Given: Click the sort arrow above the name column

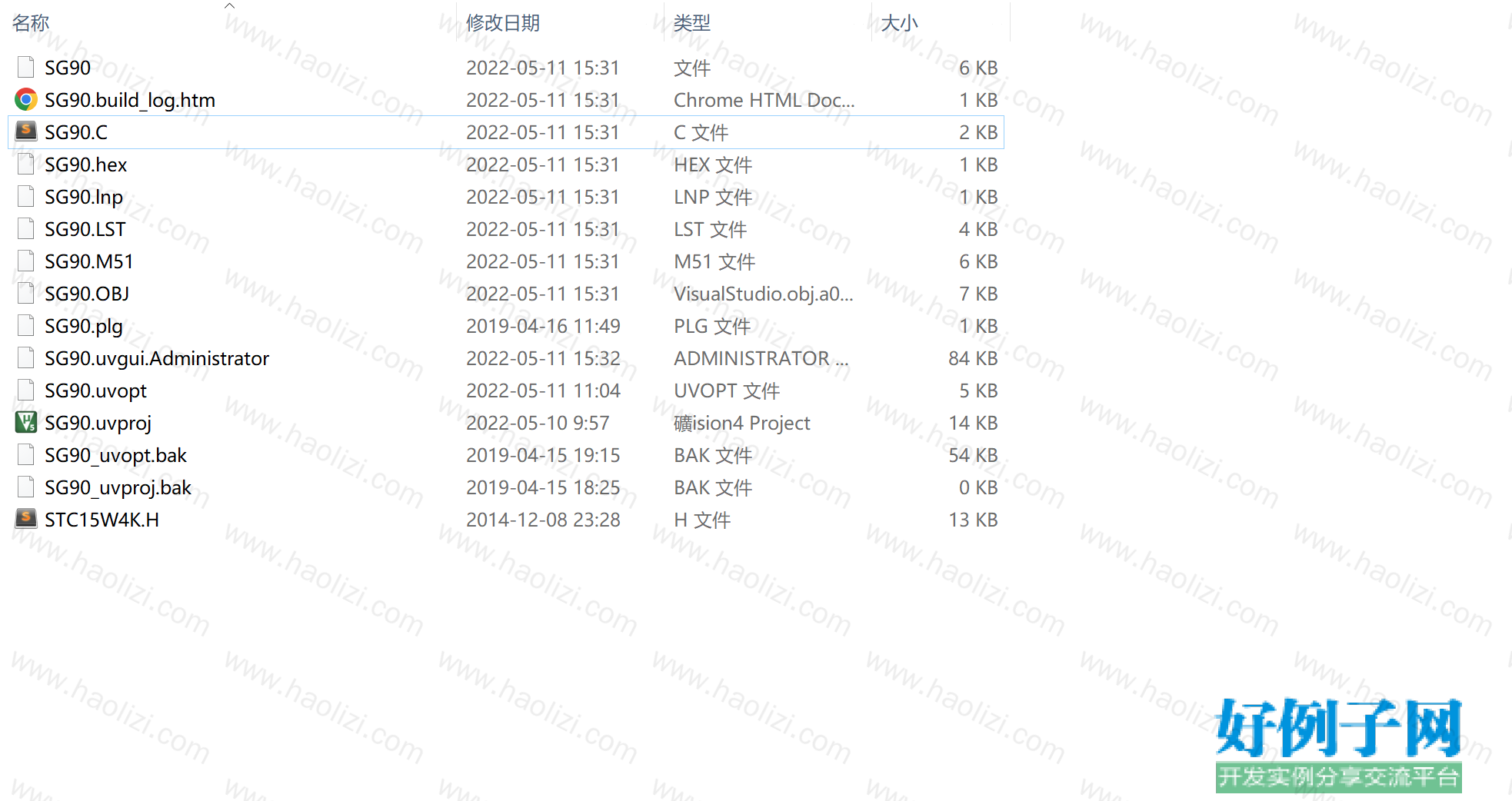Looking at the screenshot, I should (x=229, y=5).
